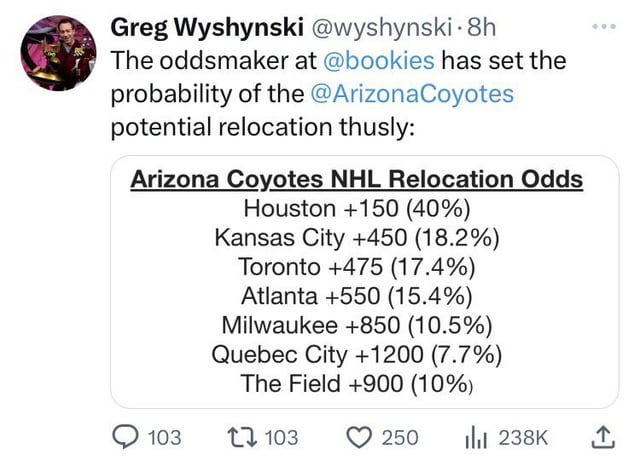Click the share upload arrow icon
This screenshot has width=640, height=472.
(x=603, y=436)
